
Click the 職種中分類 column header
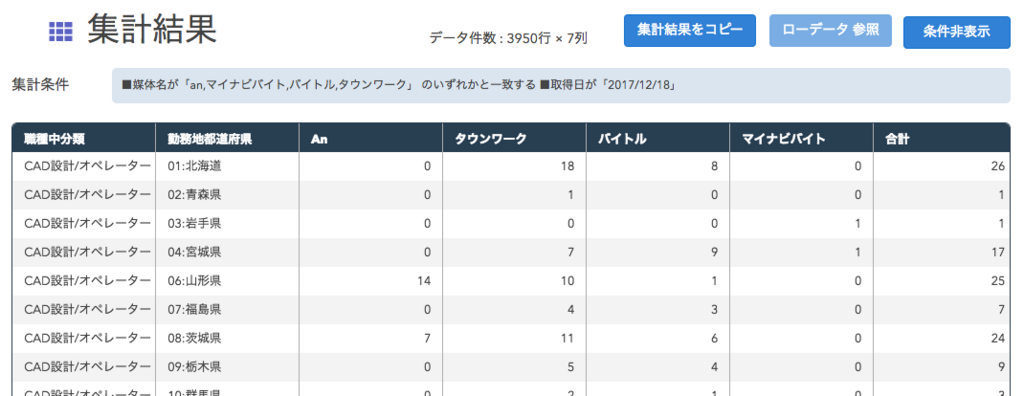click(x=84, y=138)
